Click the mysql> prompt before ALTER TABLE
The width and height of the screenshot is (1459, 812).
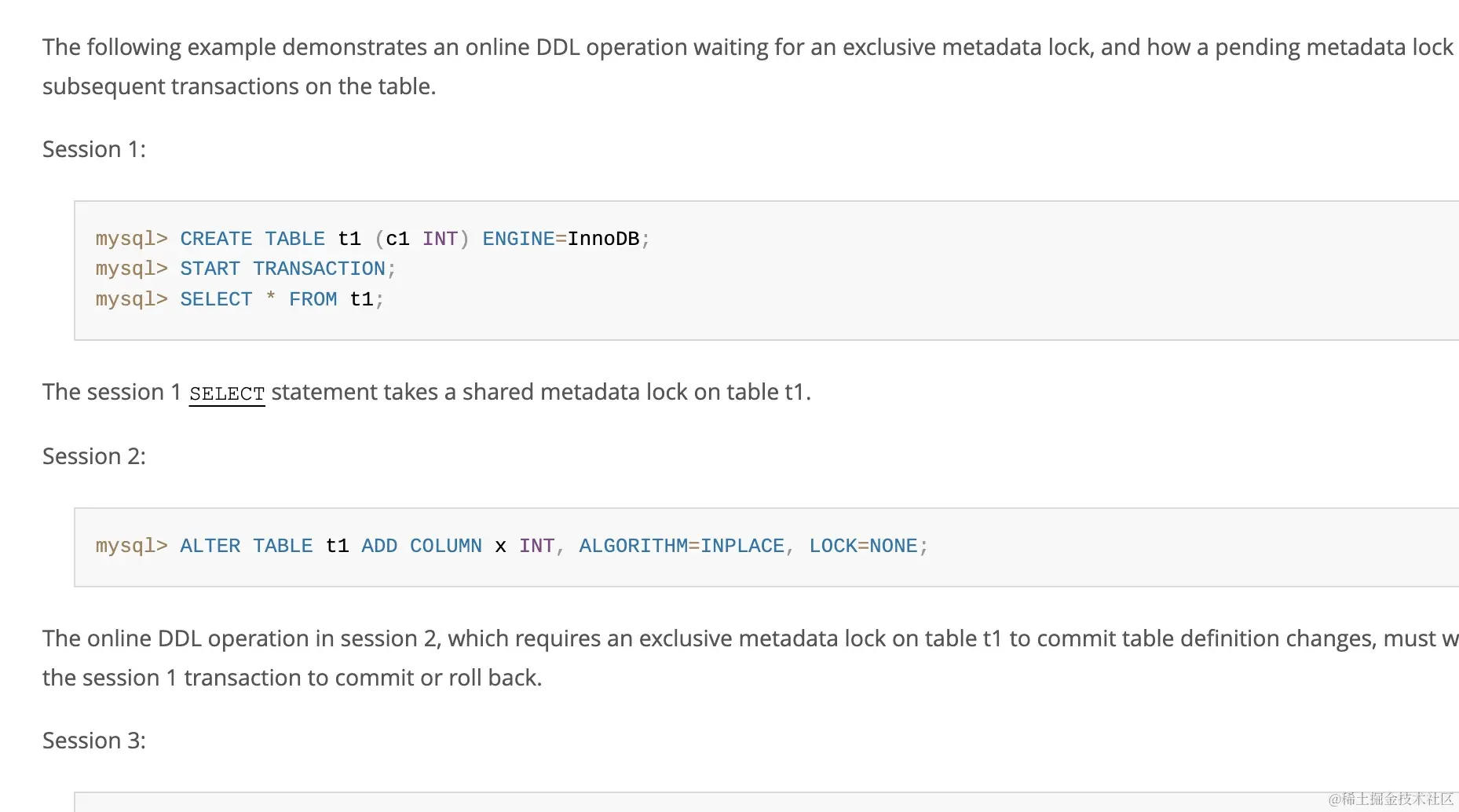(x=131, y=546)
